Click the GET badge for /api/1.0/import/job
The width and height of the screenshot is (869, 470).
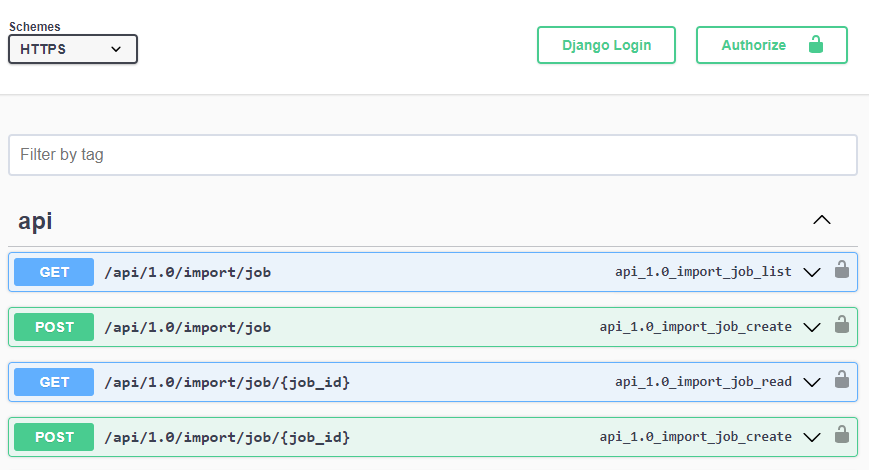pos(54,272)
